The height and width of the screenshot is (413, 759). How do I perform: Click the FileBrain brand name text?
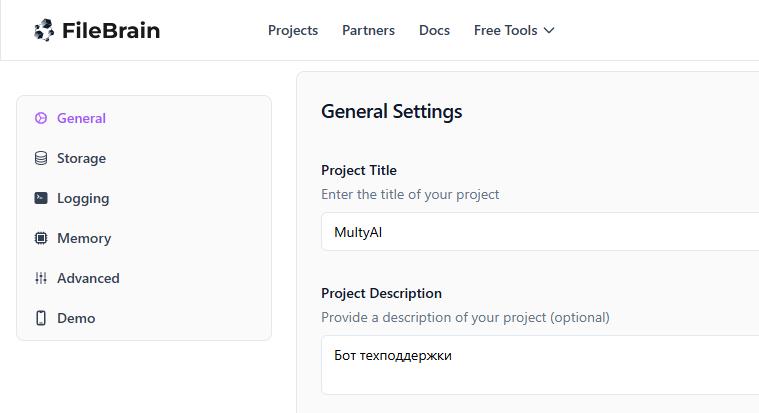pos(111,31)
